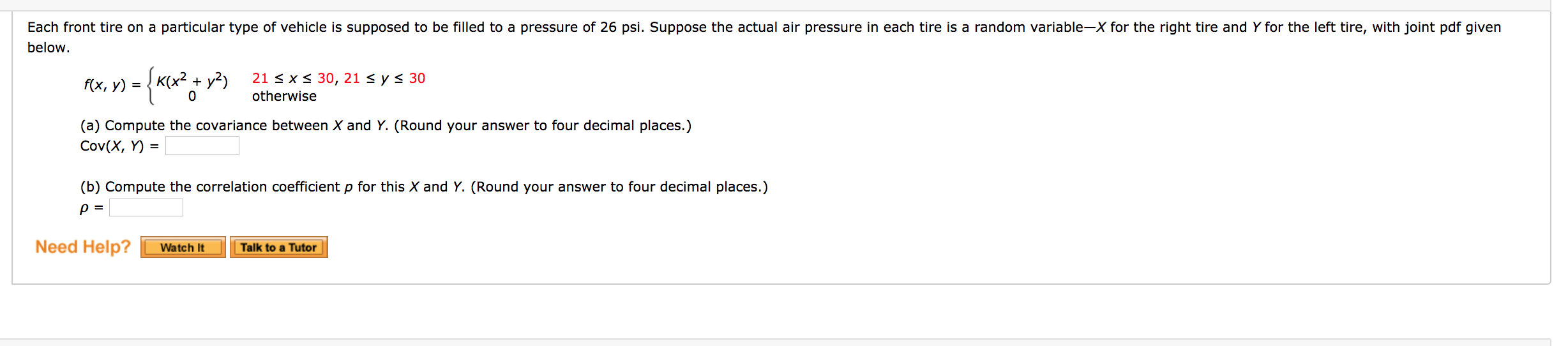Click the orange Need Help? label
The height and width of the screenshot is (346, 1568).
[x=83, y=246]
